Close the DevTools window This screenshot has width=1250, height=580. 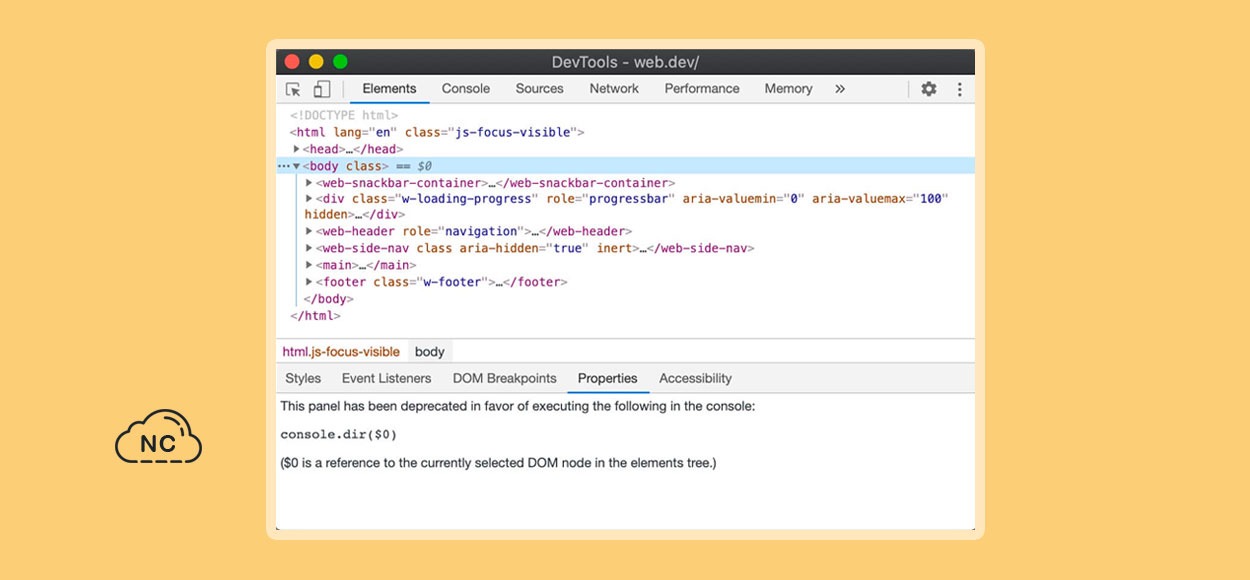(x=292, y=62)
